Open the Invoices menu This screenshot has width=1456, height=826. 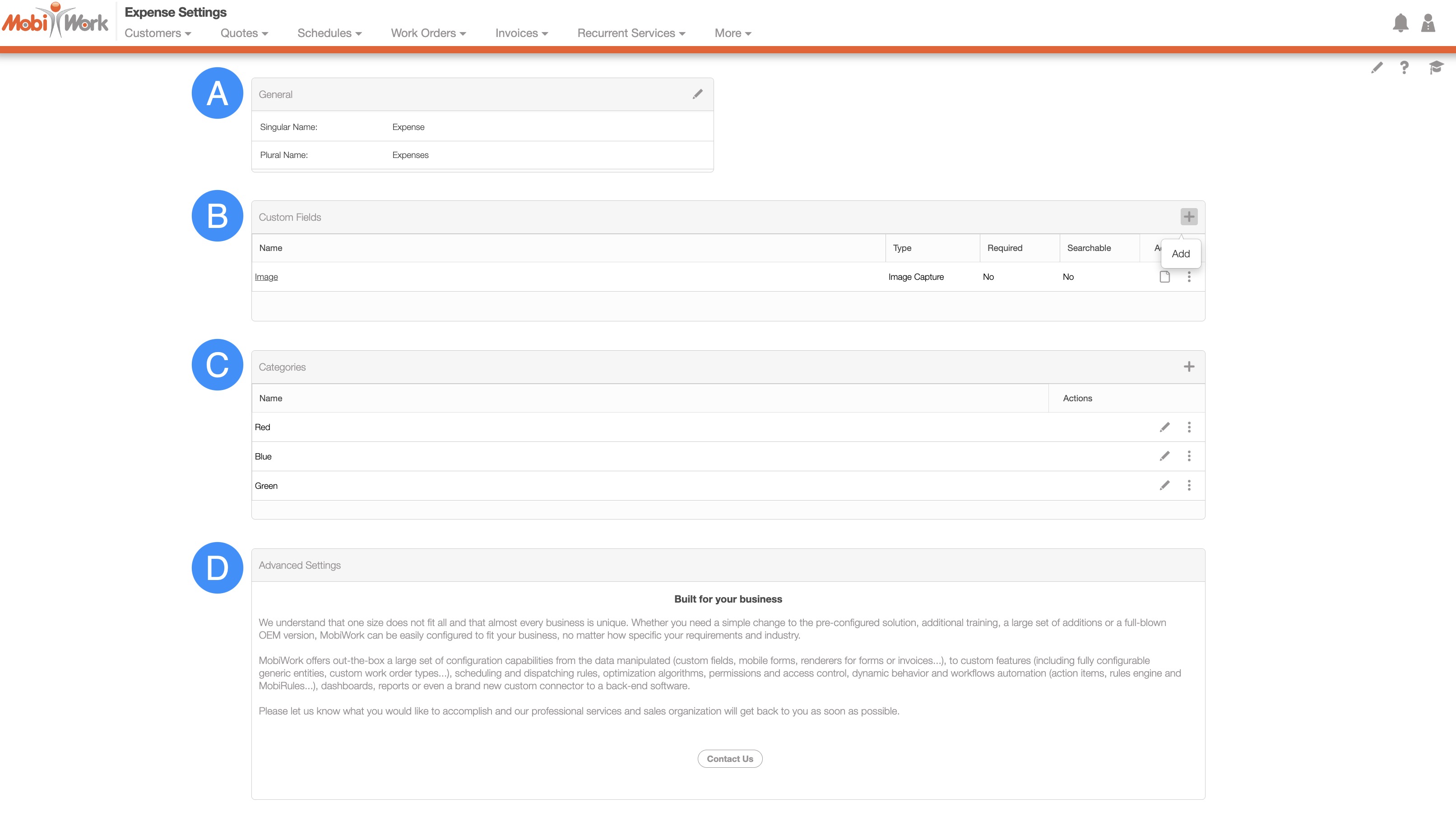[521, 33]
